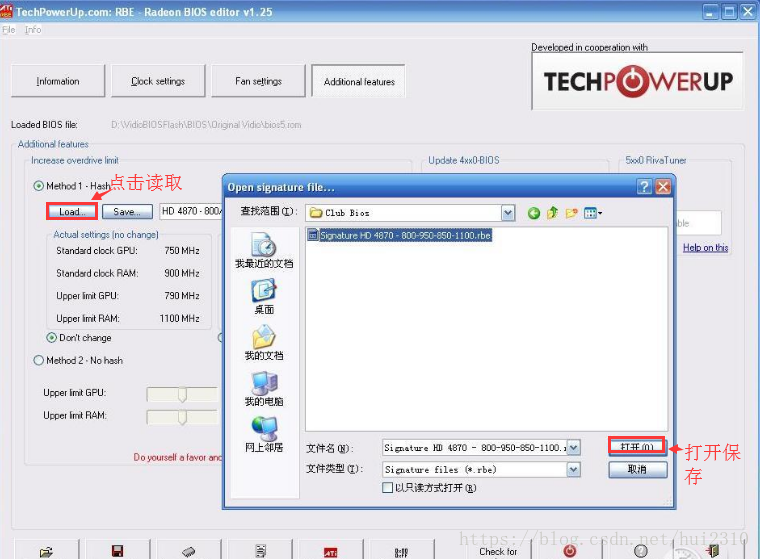Click the 1100 MHz Upper limit RAM value
Image resolution: width=760 pixels, height=559 pixels.
point(179,319)
